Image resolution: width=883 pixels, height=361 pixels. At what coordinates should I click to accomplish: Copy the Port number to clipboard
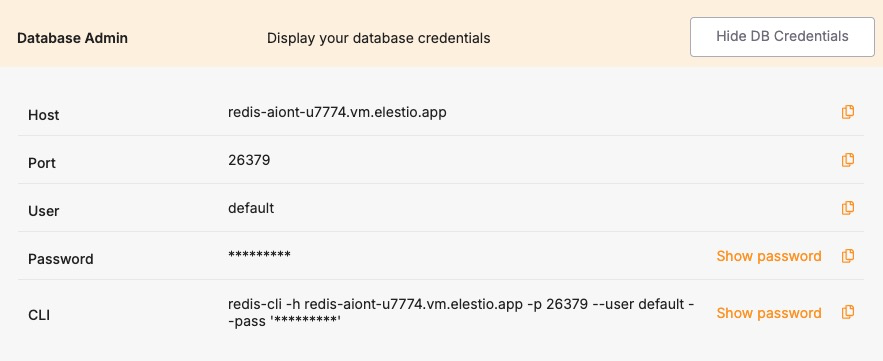pos(848,160)
